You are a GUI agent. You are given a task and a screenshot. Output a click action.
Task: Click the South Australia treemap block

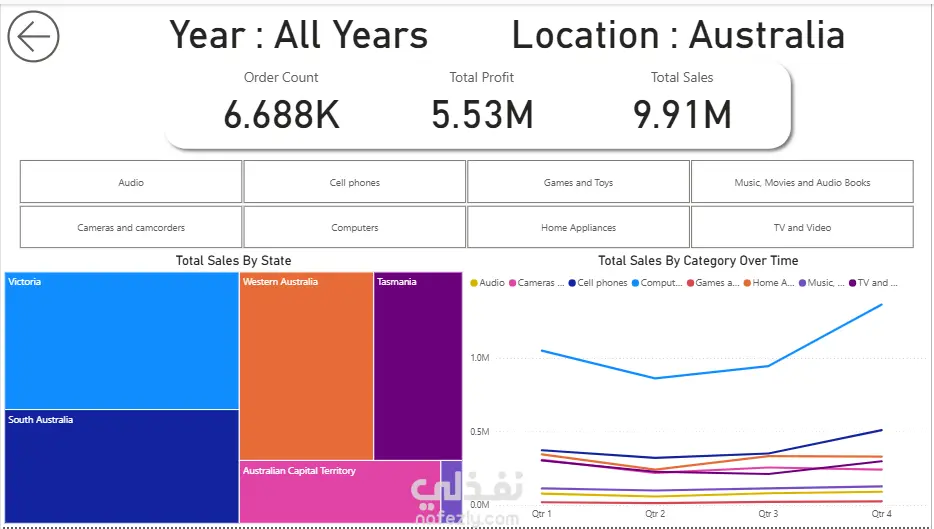[122, 466]
